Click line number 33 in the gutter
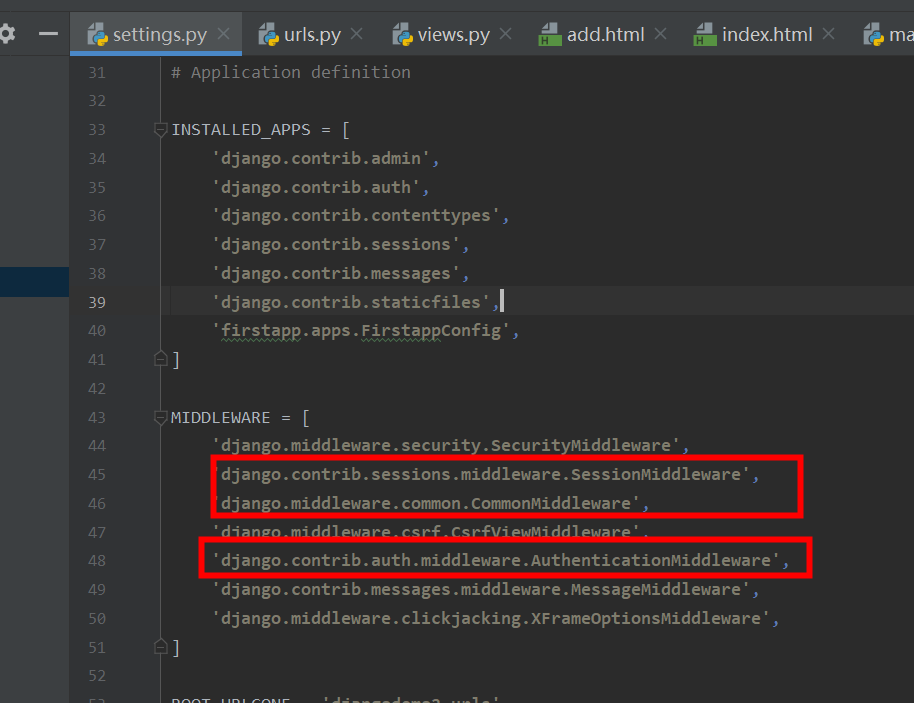The height and width of the screenshot is (703, 914). click(97, 129)
